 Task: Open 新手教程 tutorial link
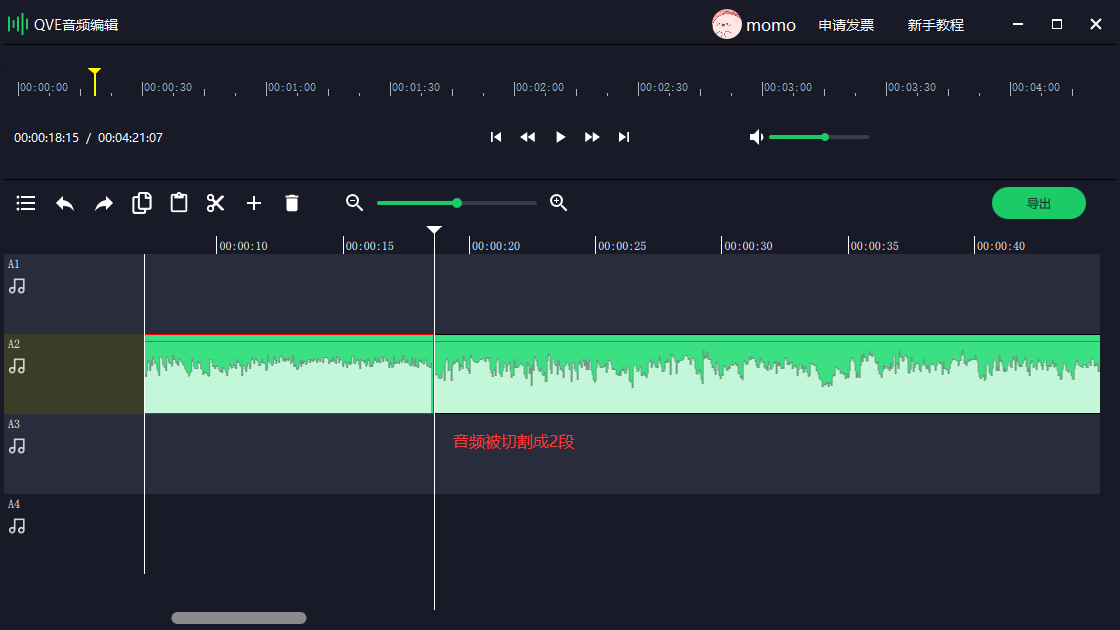pos(935,25)
